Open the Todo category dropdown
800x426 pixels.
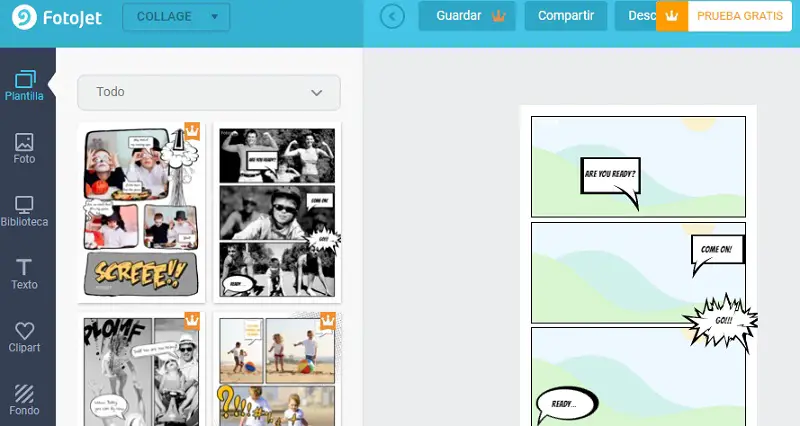tap(209, 92)
